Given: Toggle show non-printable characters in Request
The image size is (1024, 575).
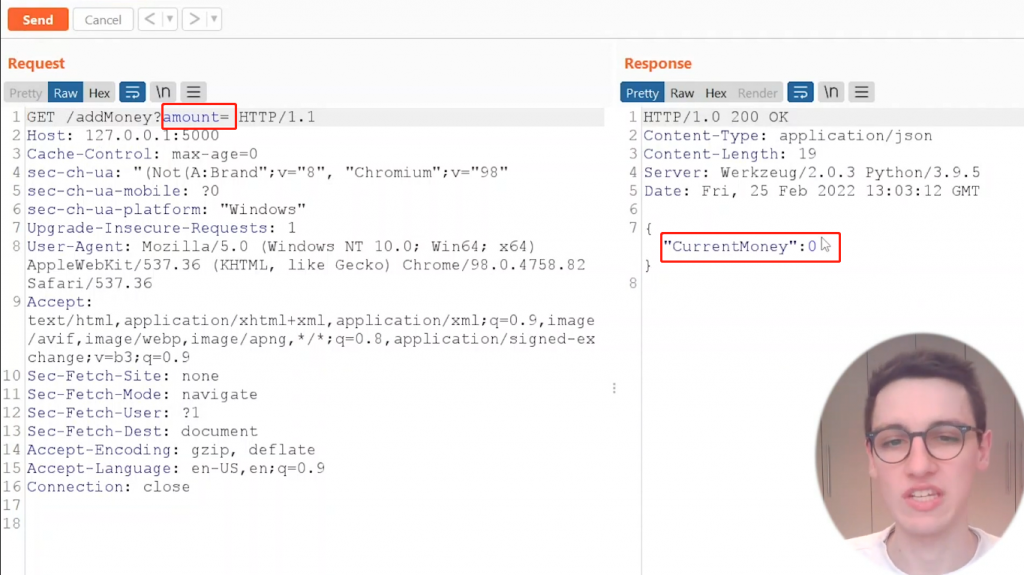Looking at the screenshot, I should pos(163,93).
